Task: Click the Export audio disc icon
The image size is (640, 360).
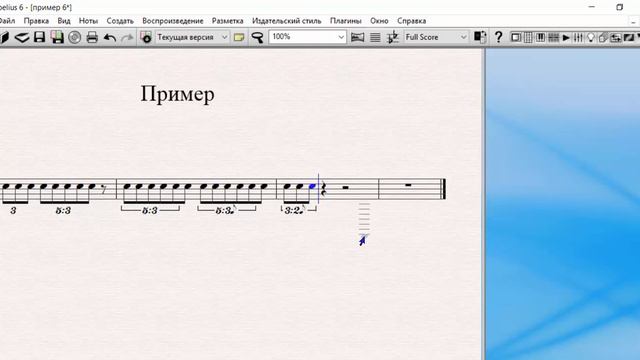Action: click(x=74, y=38)
